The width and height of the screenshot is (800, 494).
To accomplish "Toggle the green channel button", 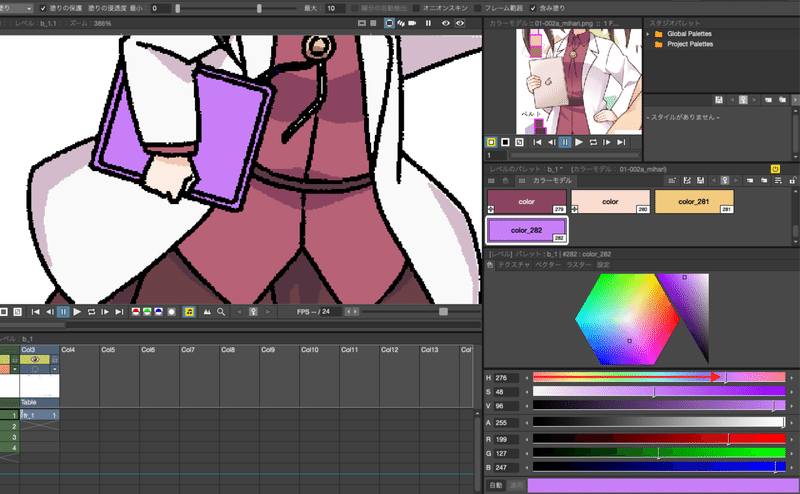I will [x=147, y=312].
